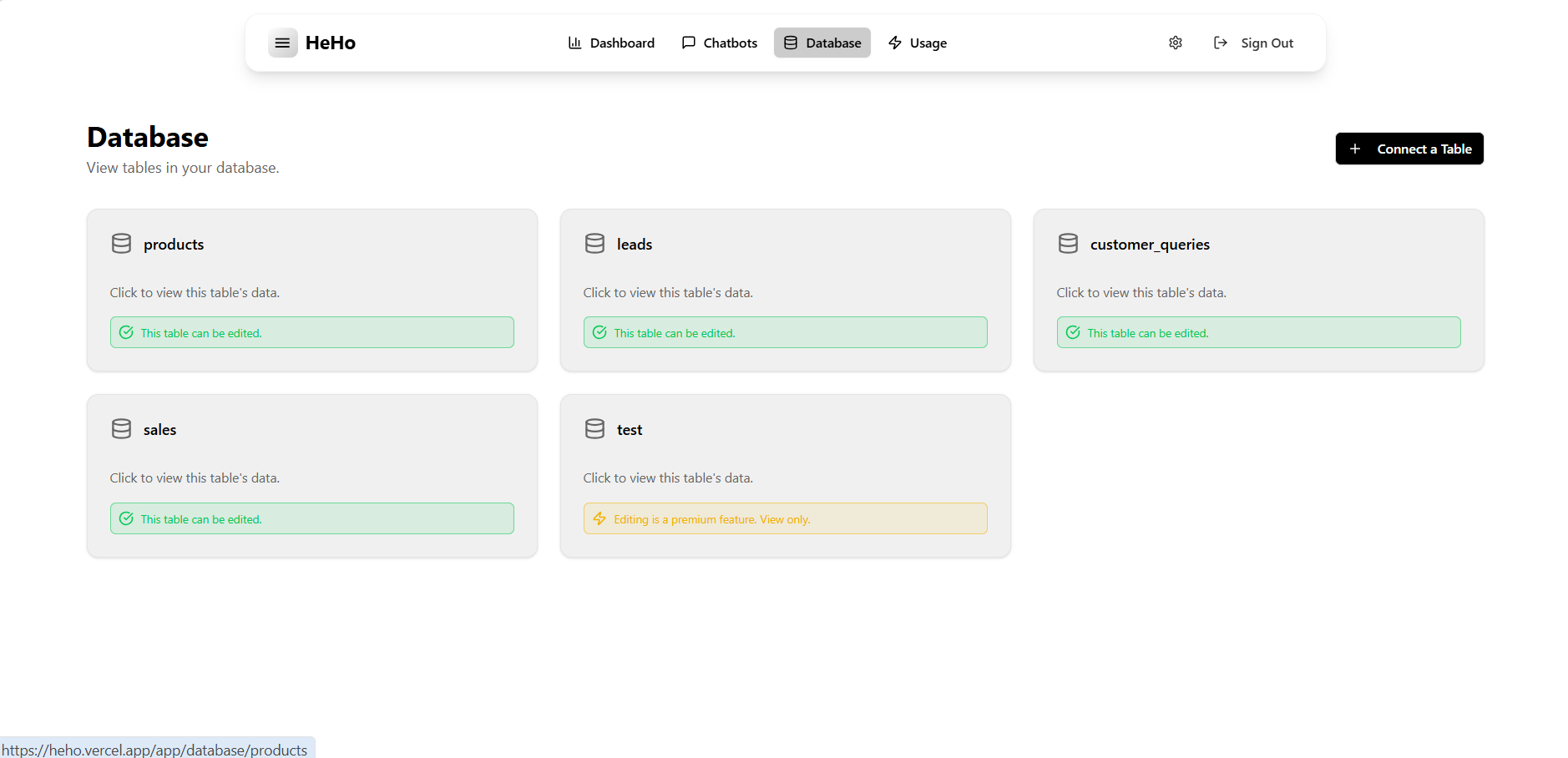Click the chat bubble icon beside Chatbots

(689, 43)
